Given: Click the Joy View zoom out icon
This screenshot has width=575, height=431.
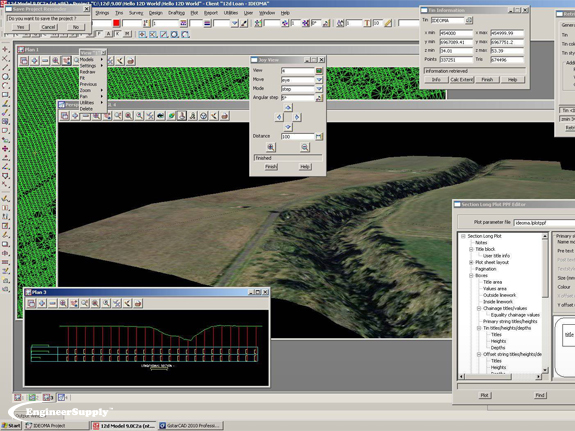Looking at the screenshot, I should 305,147.
